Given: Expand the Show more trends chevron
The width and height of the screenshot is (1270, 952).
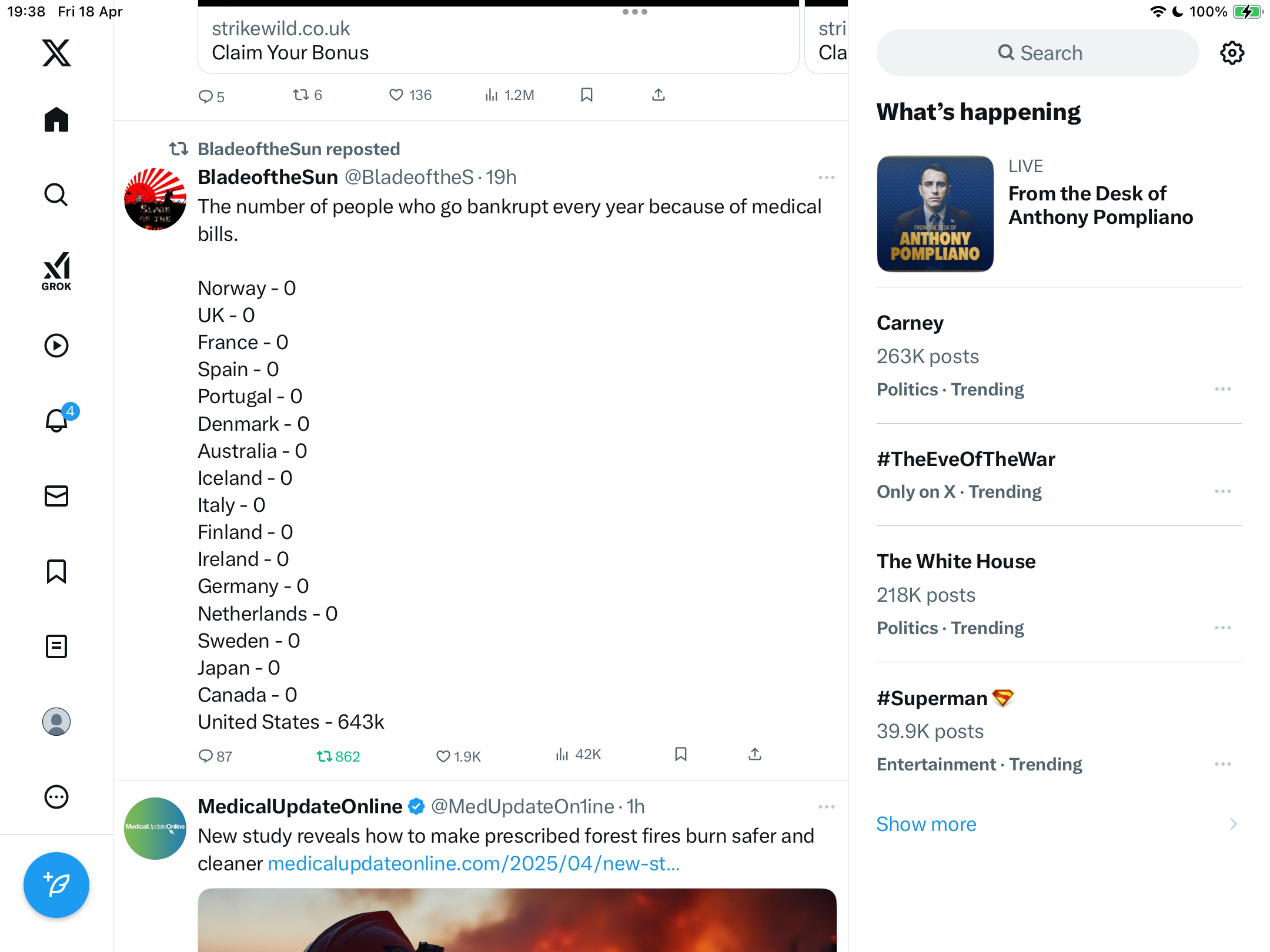Looking at the screenshot, I should (1233, 824).
